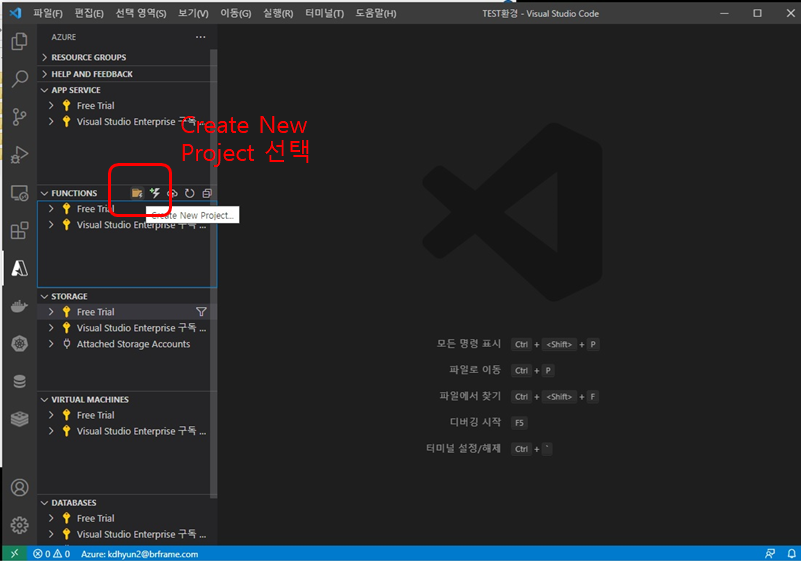Open the Remote Explorer view
Viewport: 801px width, 561px height.
click(19, 193)
